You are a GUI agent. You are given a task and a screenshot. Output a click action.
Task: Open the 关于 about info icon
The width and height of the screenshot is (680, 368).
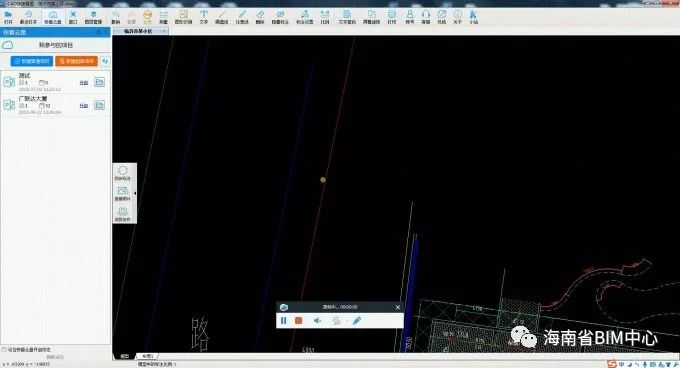458,17
